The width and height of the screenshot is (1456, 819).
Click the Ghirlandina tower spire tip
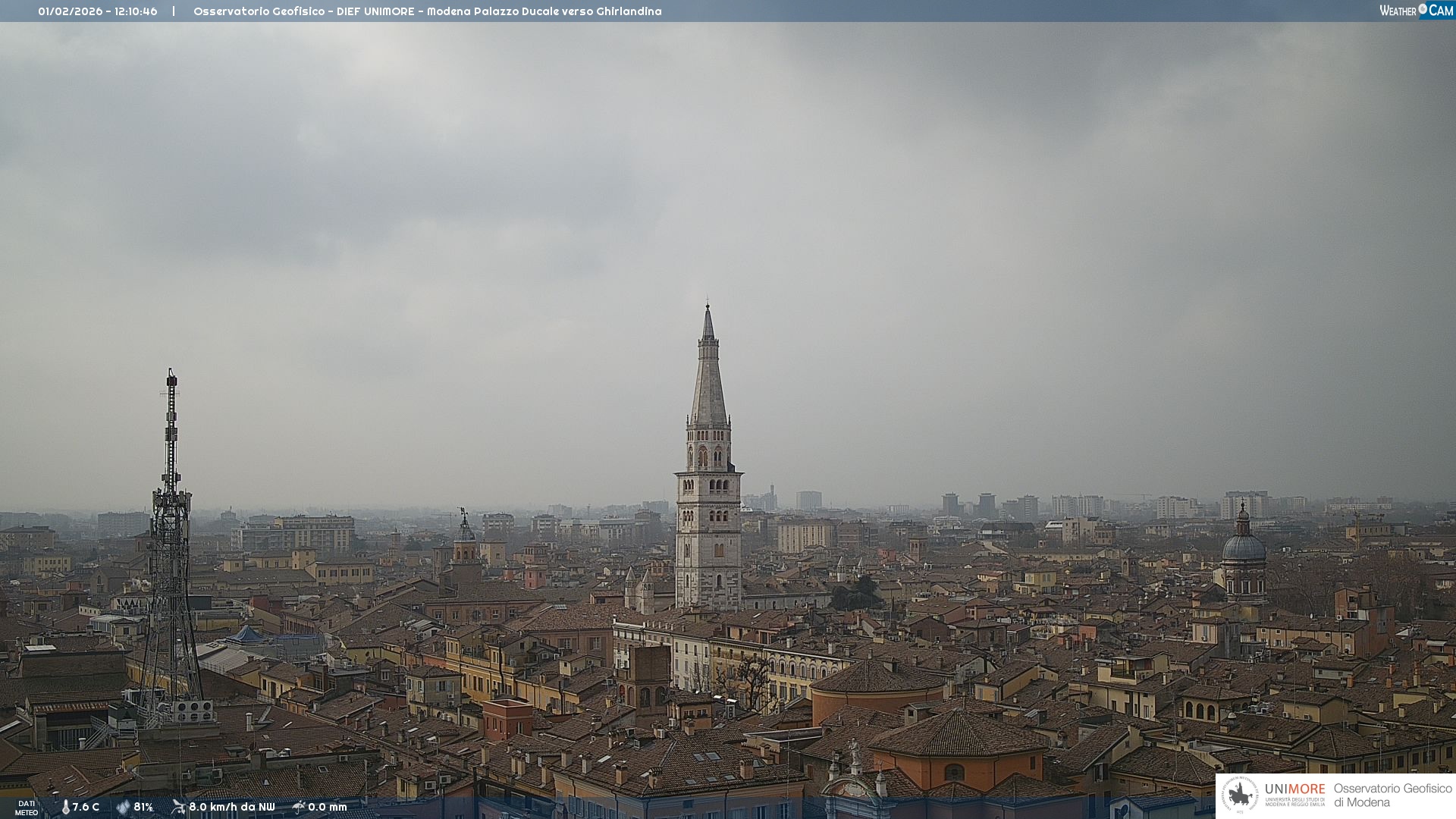coord(708,307)
